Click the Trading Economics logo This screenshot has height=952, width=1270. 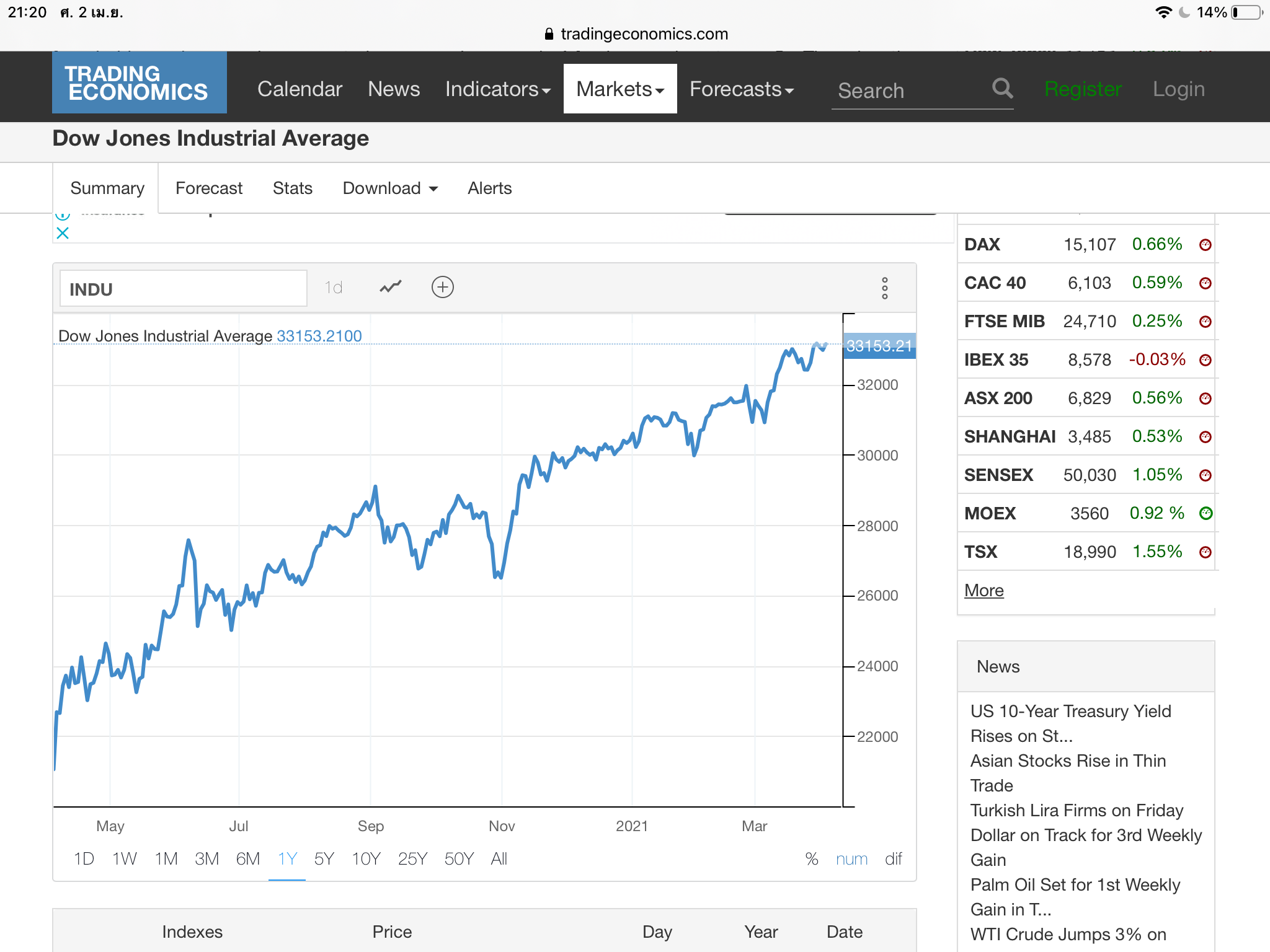(139, 83)
